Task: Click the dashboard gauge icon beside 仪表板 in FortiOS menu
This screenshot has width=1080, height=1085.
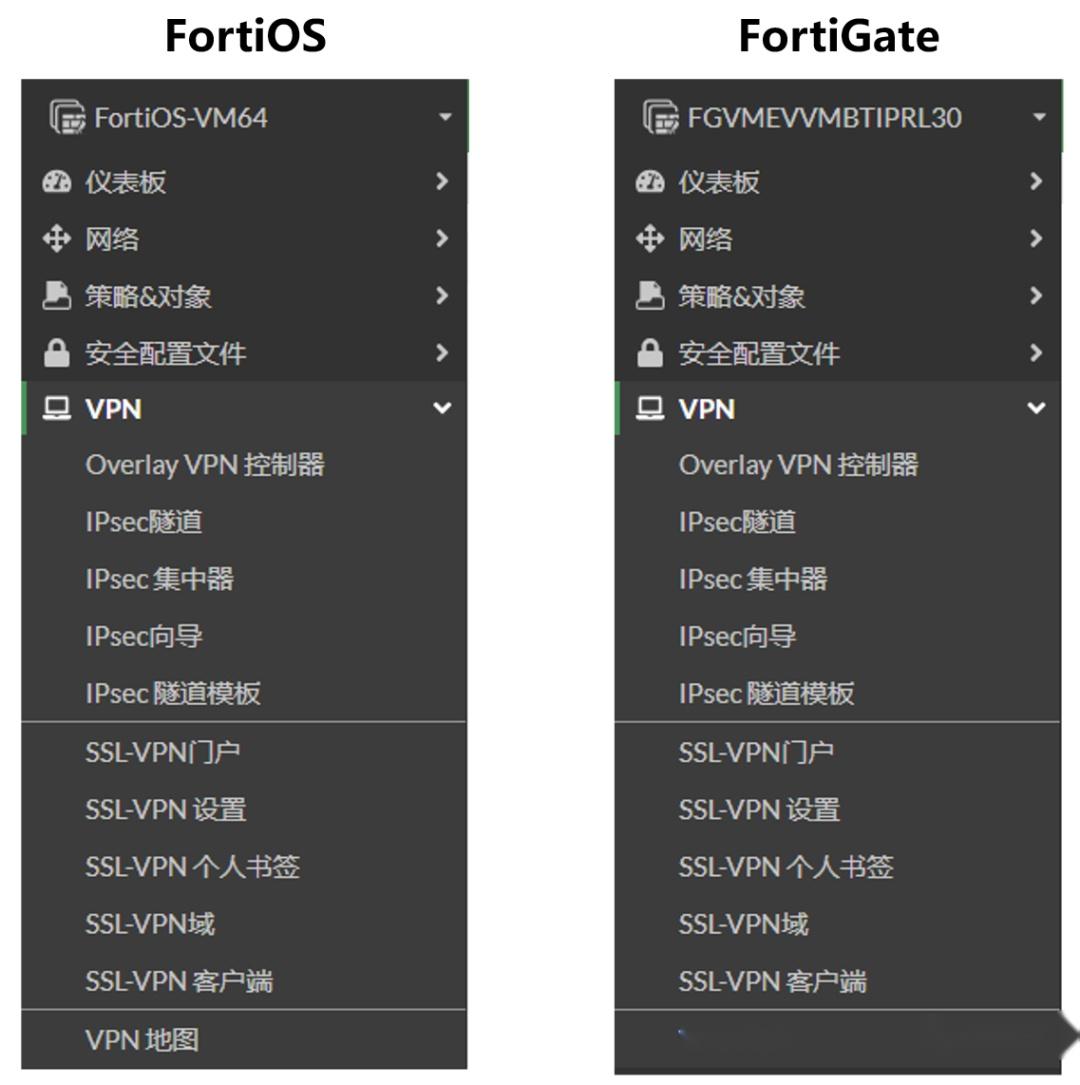Action: point(58,181)
